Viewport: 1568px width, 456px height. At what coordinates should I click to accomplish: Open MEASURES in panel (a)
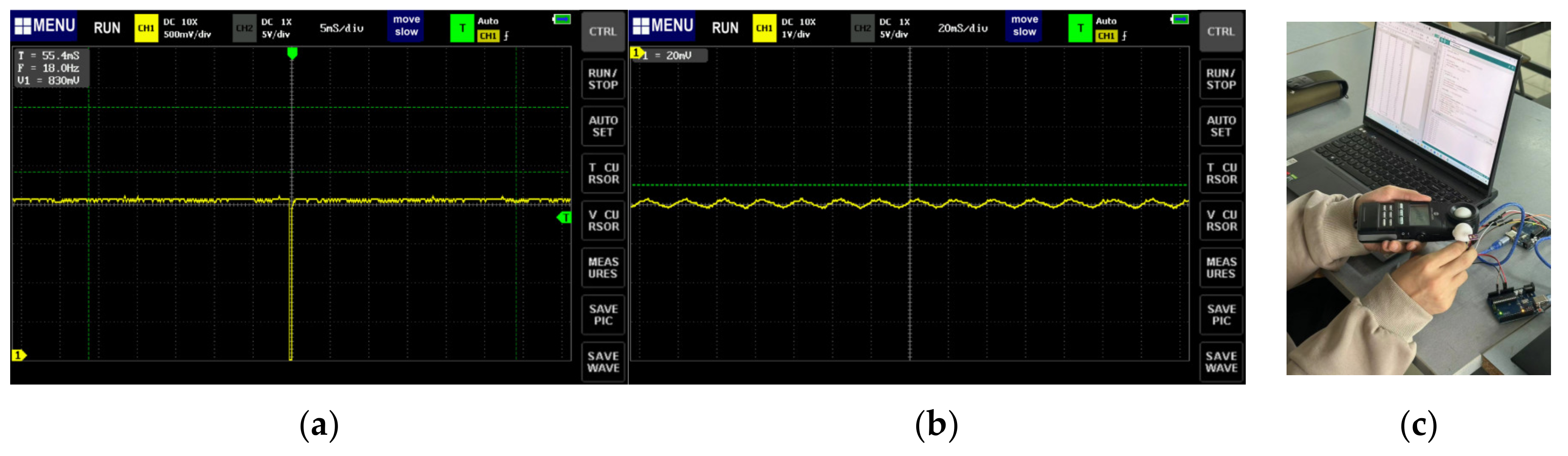pos(603,267)
